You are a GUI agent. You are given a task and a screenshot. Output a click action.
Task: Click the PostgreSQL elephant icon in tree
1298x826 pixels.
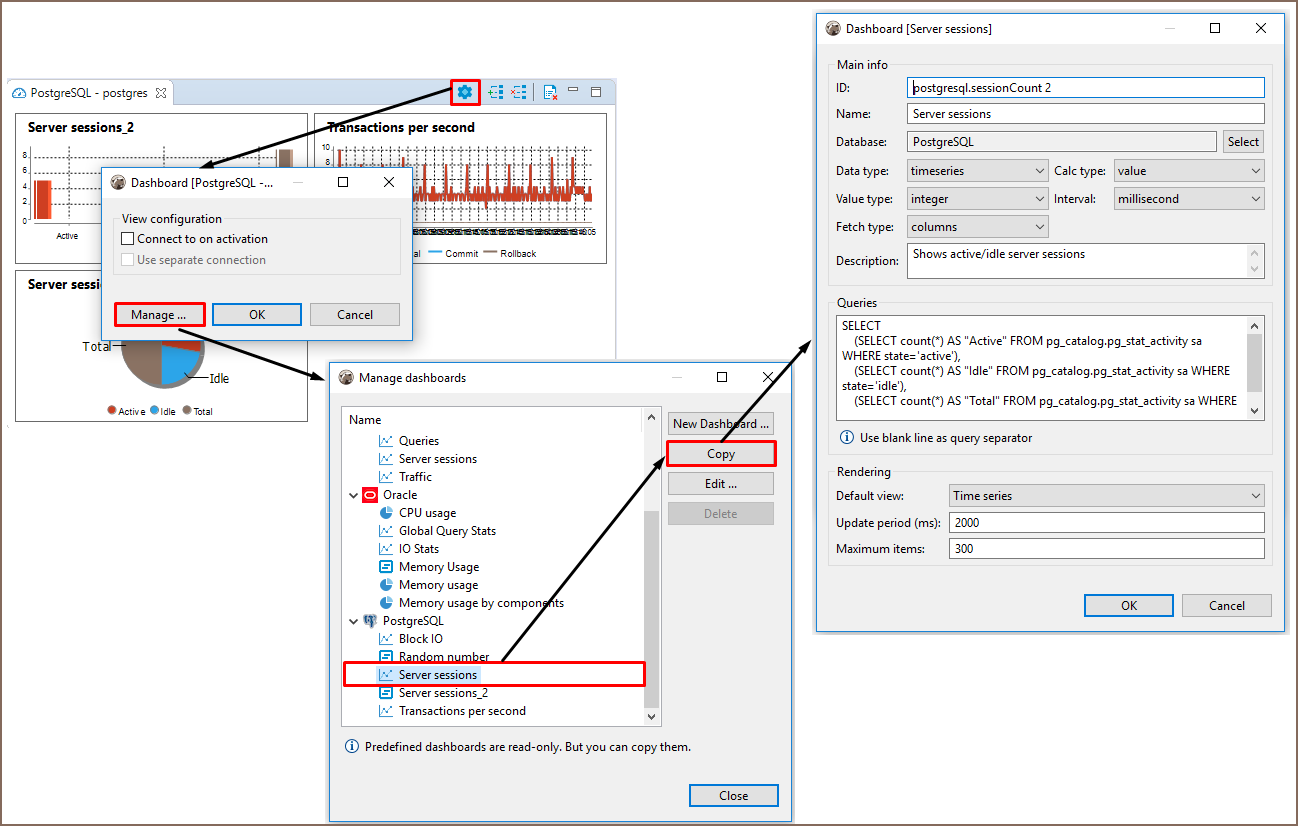370,621
